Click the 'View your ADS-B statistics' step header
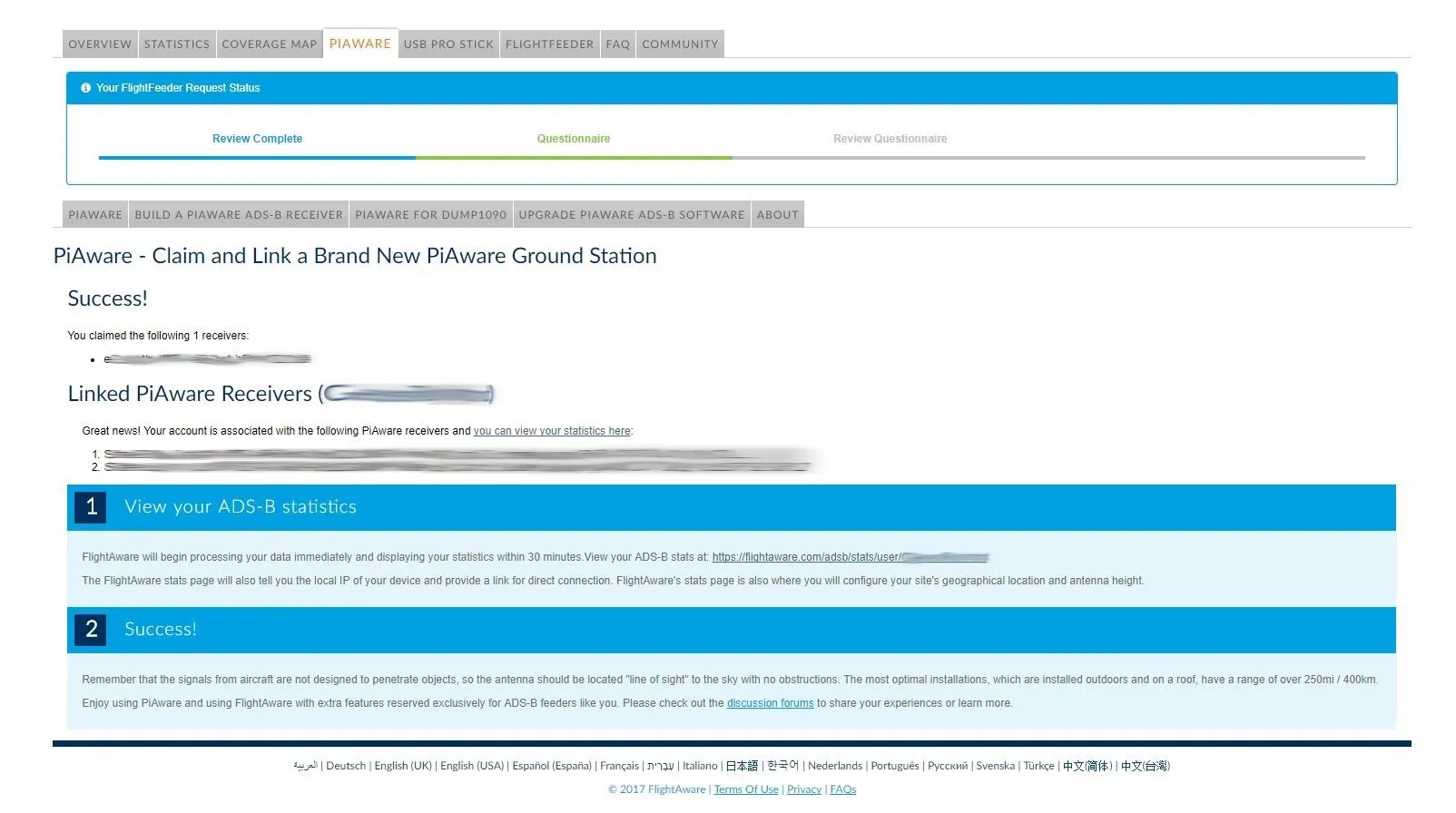This screenshot has width=1456, height=813. 732,507
